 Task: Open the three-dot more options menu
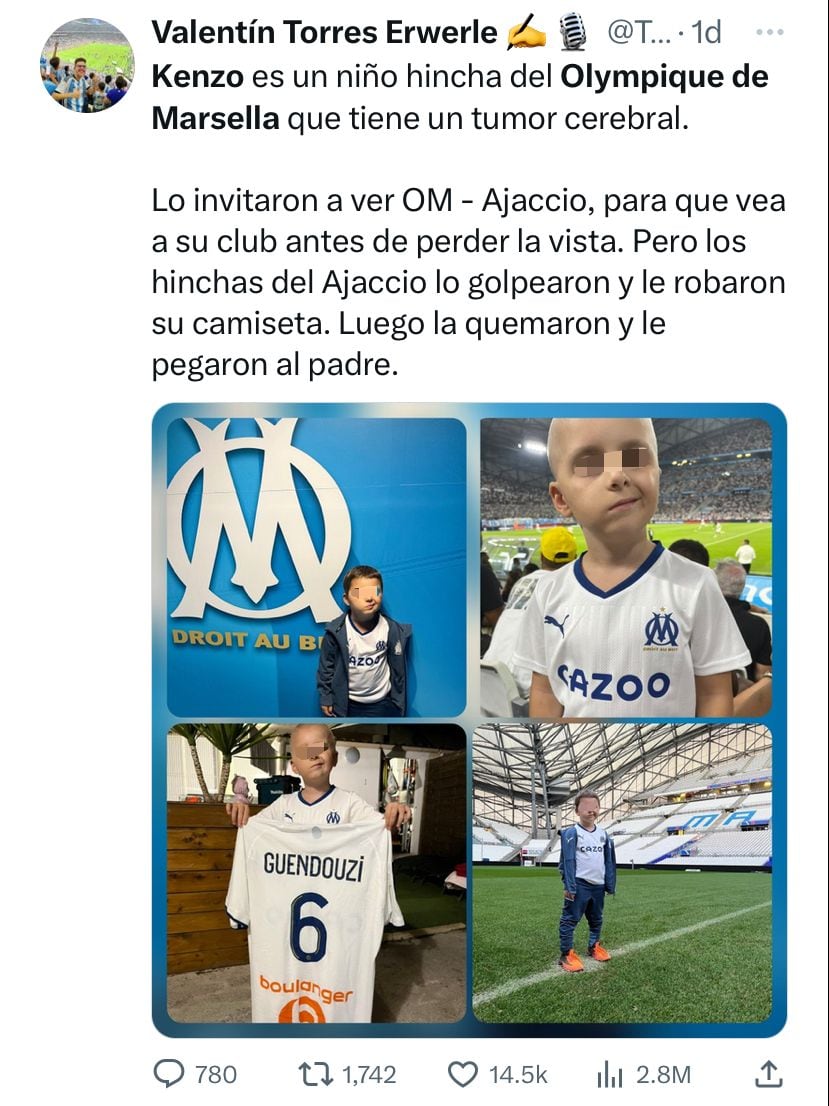(769, 32)
